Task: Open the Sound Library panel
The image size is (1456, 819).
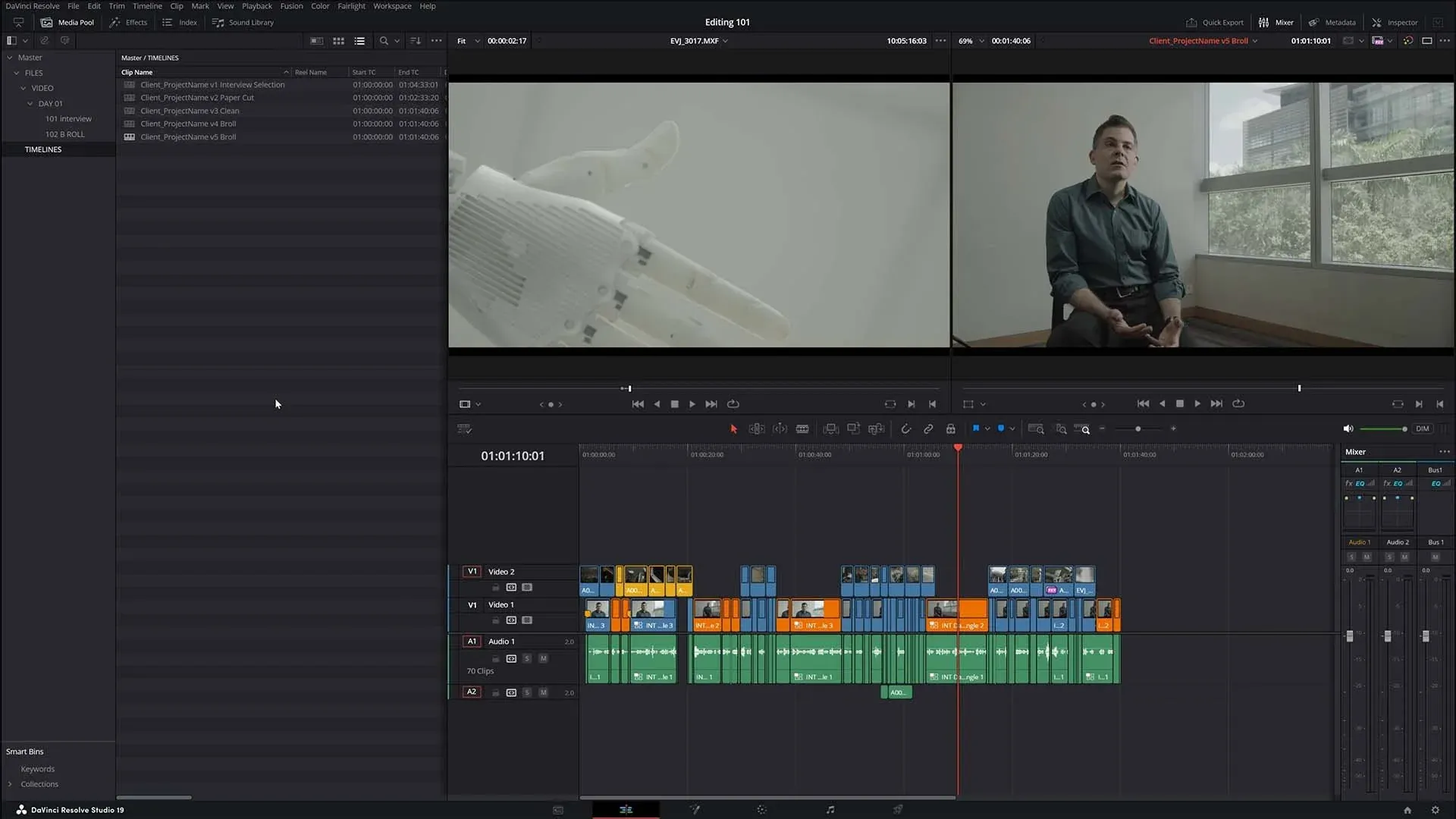Action: pyautogui.click(x=243, y=23)
